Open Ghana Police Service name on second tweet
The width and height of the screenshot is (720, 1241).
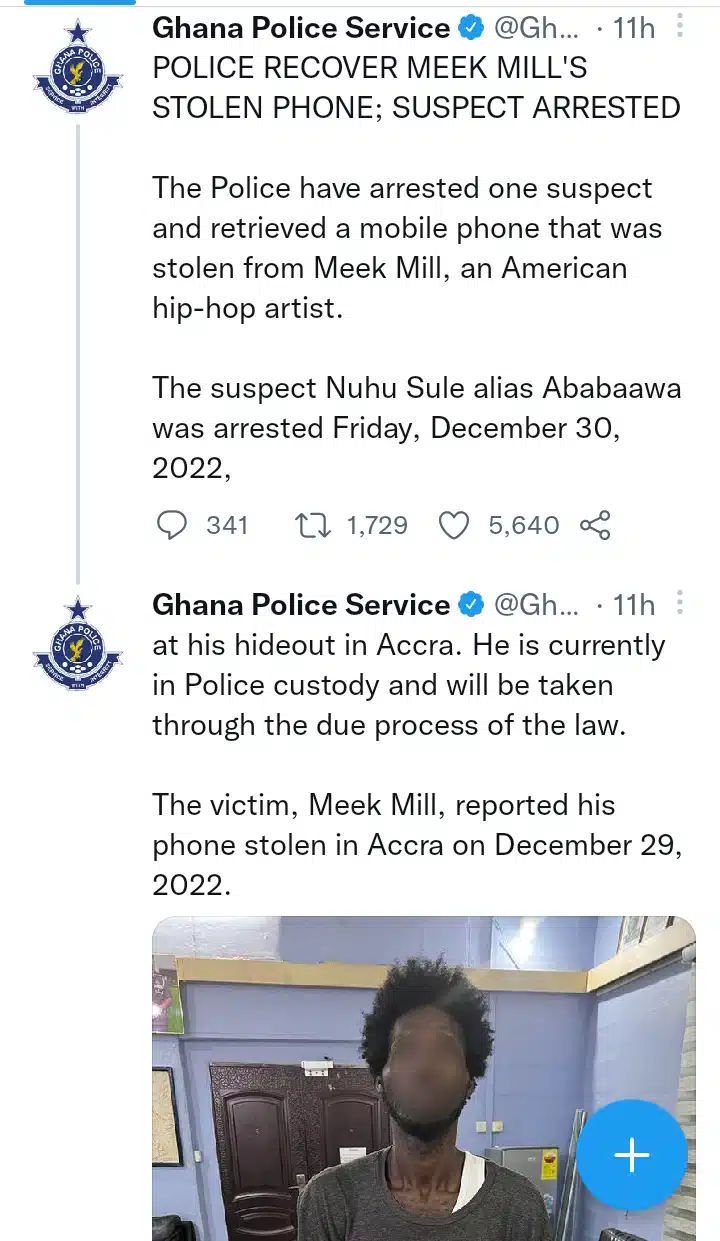(x=300, y=605)
